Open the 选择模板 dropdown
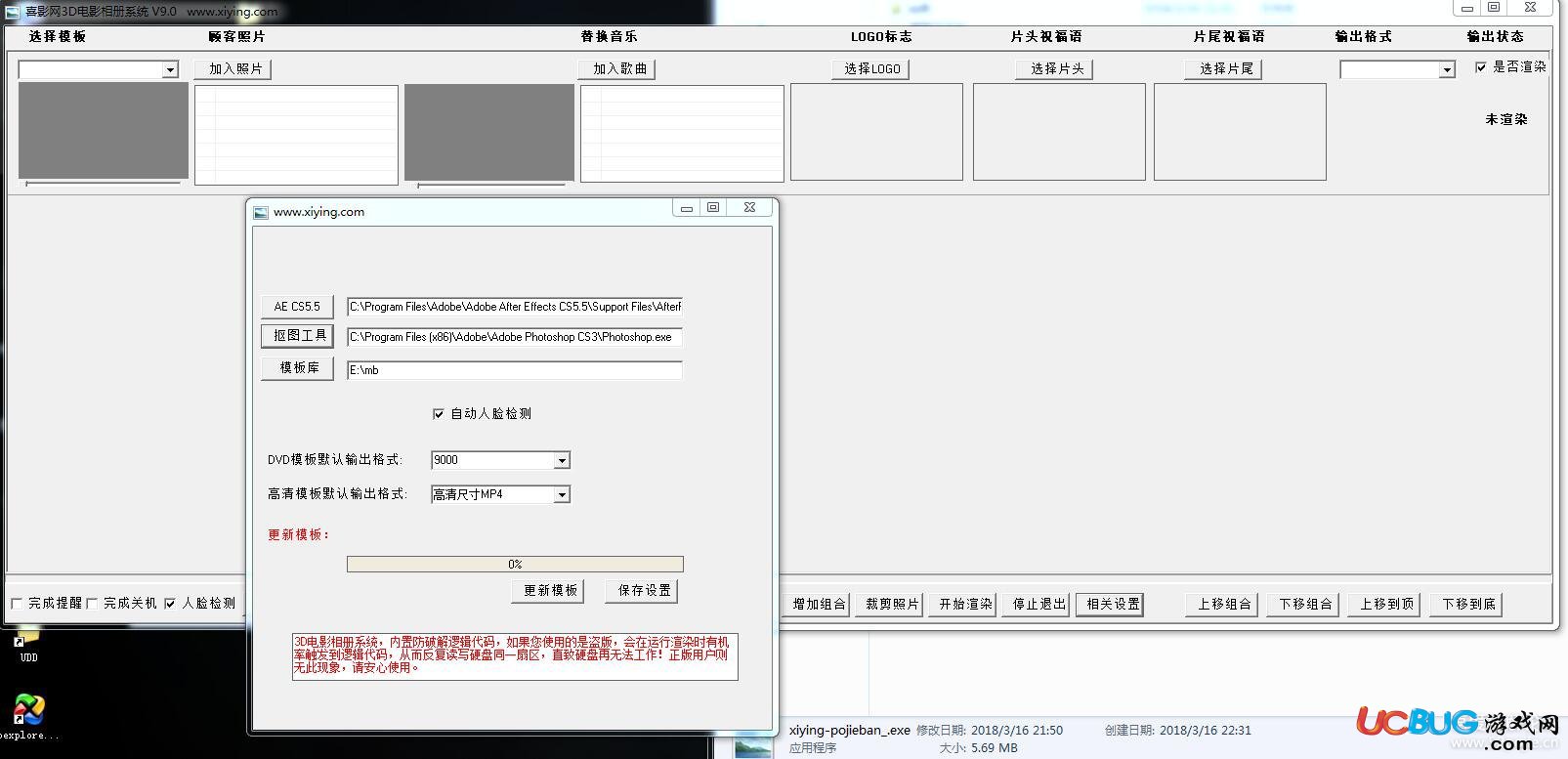 [x=170, y=70]
